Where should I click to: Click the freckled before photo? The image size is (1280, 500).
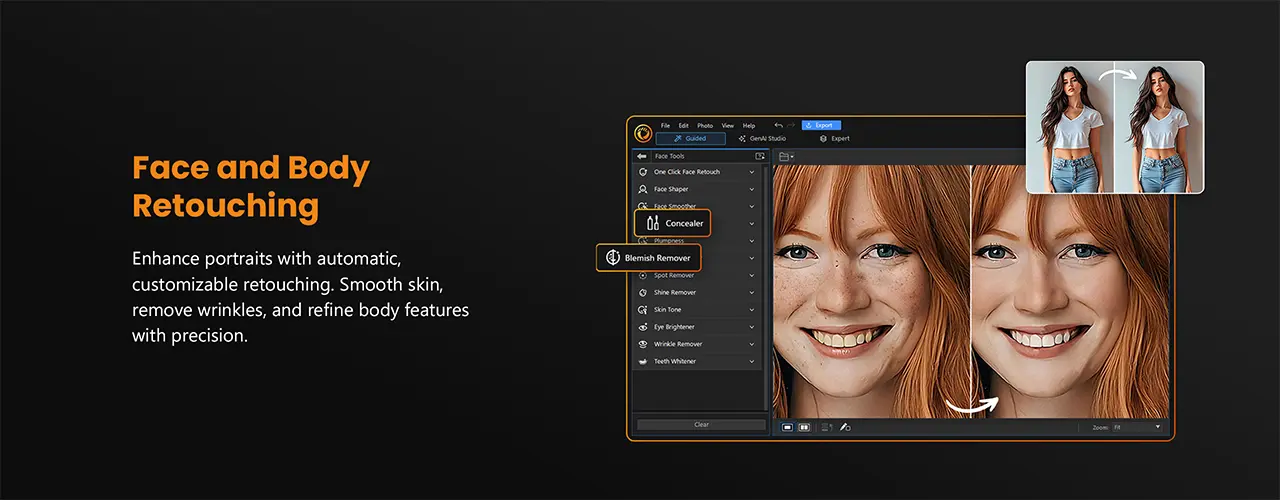[871, 291]
